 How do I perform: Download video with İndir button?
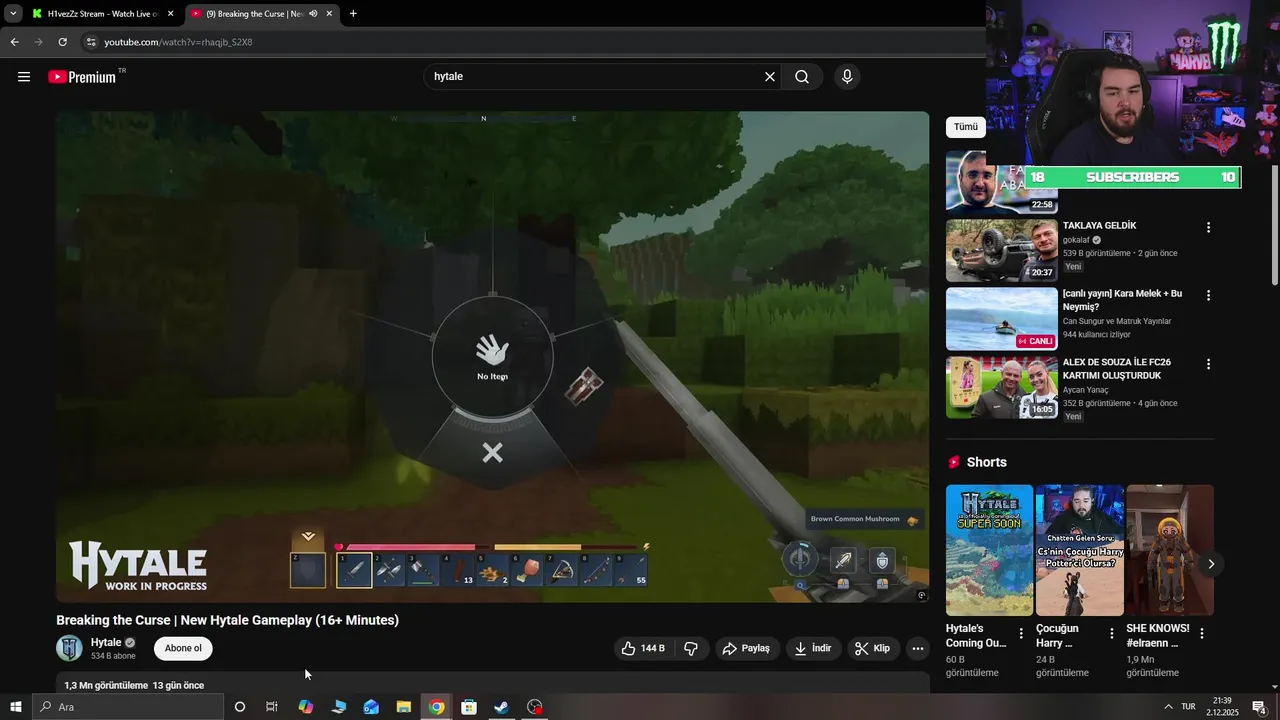point(813,648)
